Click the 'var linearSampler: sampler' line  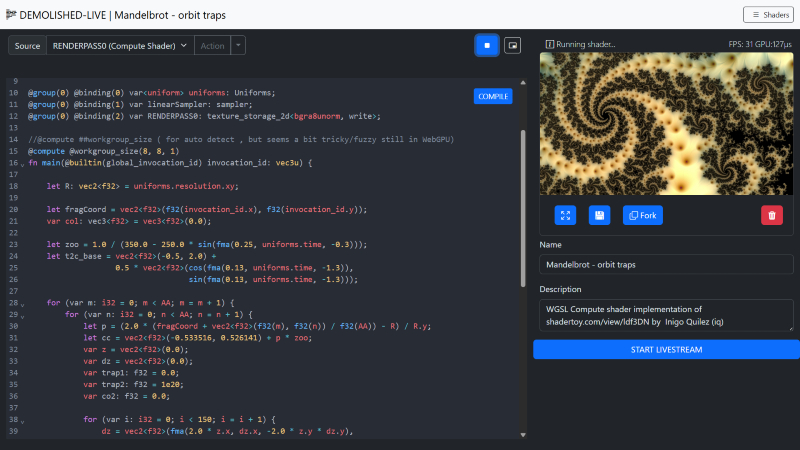(x=140, y=105)
